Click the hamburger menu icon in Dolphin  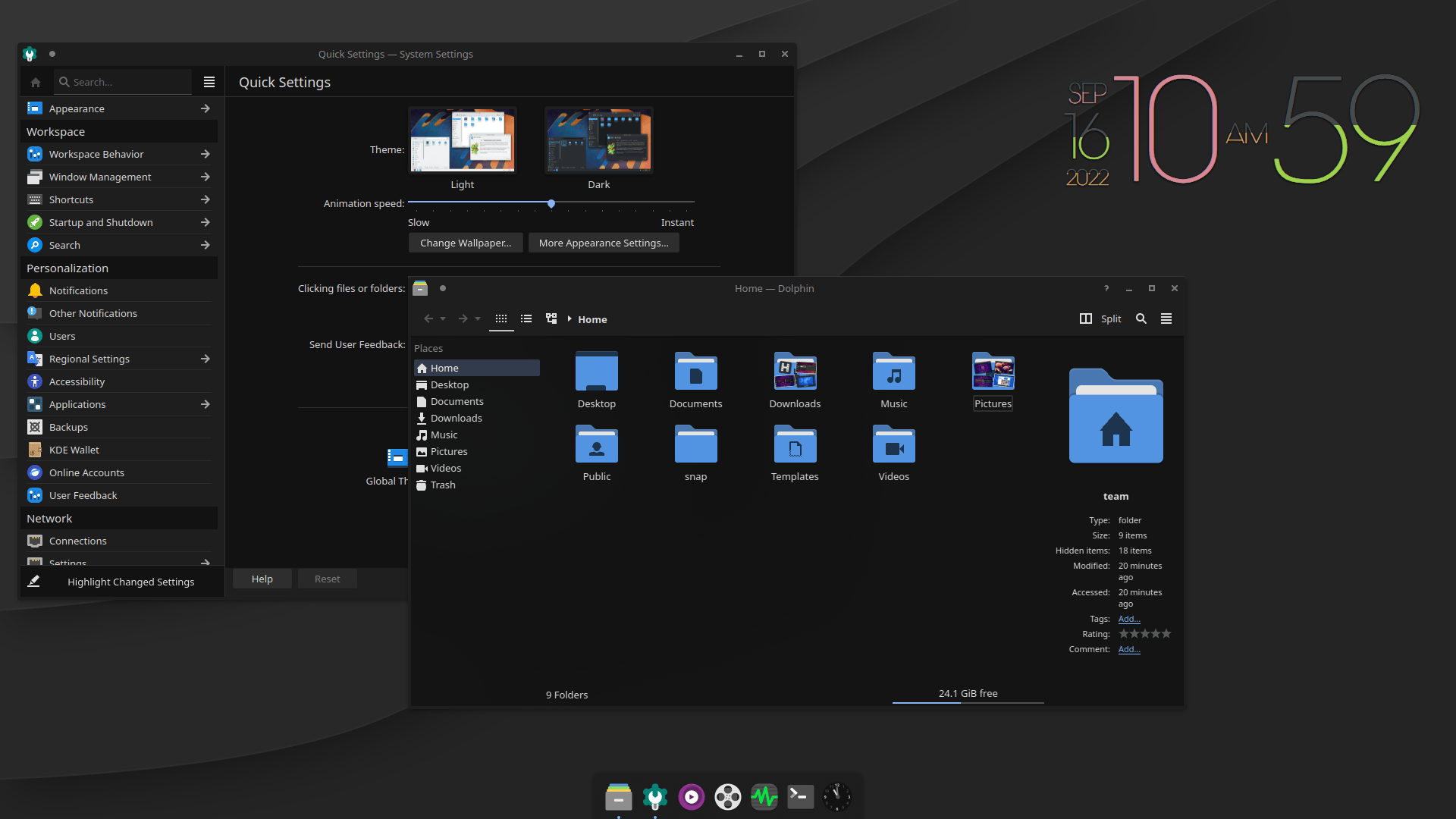tap(1166, 318)
